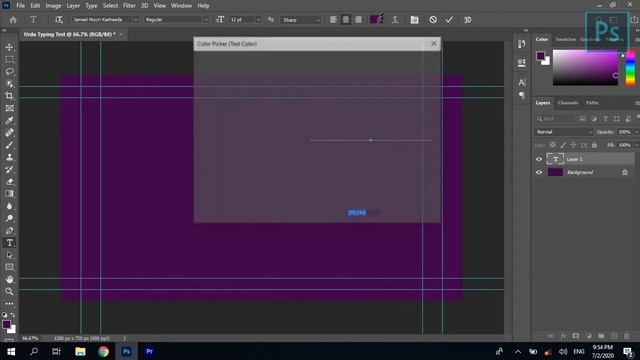
Task: Select the Eyedropper tool
Action: (9, 121)
